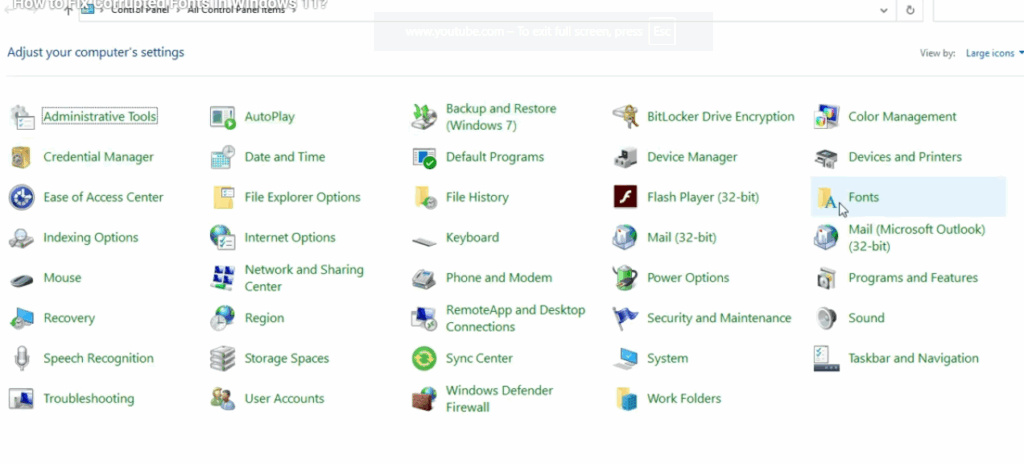Open the Default Programs icon
Viewport: 1024px width, 464px height.
pos(424,157)
